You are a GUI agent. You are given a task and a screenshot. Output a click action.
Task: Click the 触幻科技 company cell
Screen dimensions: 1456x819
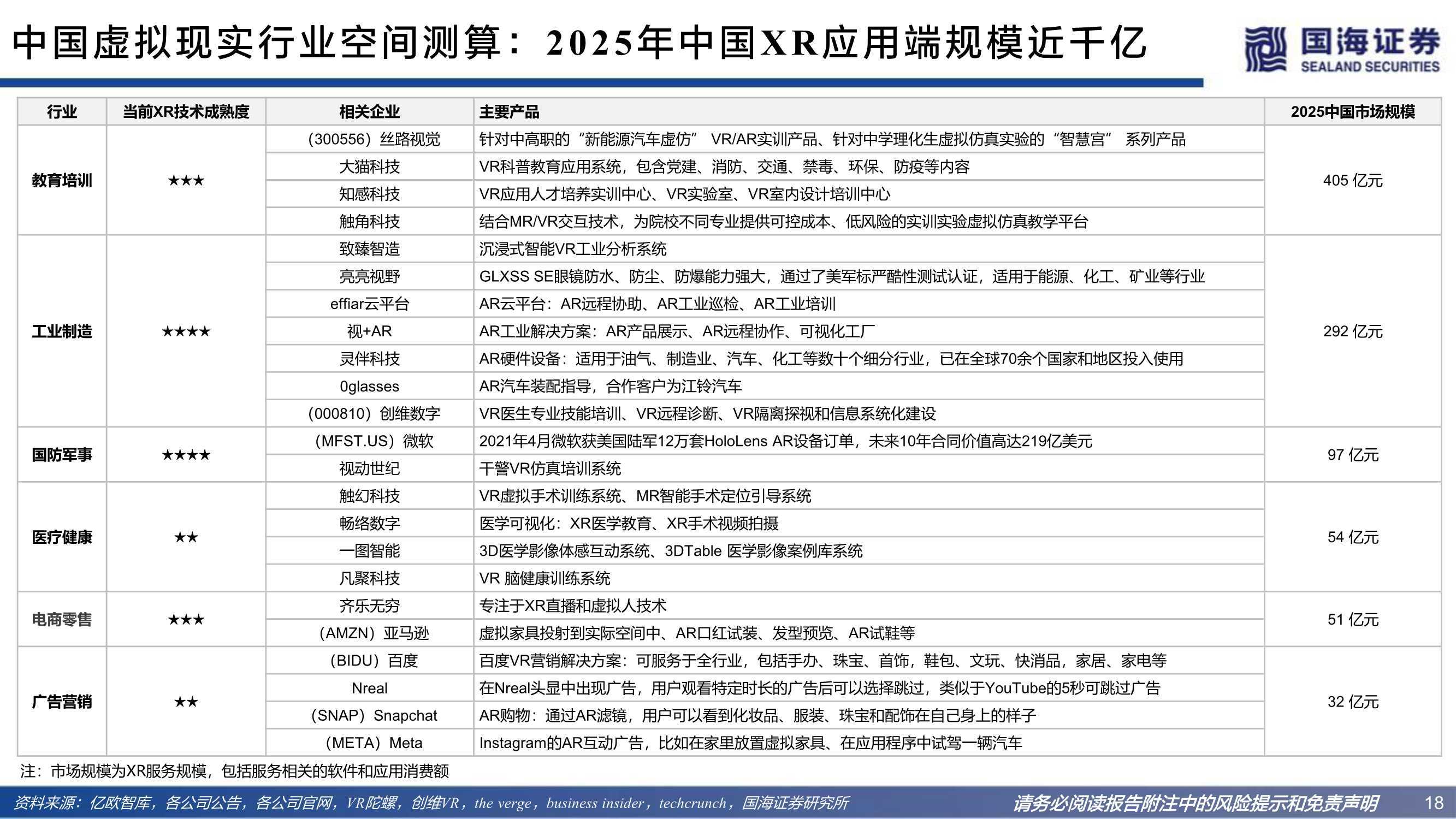369,496
